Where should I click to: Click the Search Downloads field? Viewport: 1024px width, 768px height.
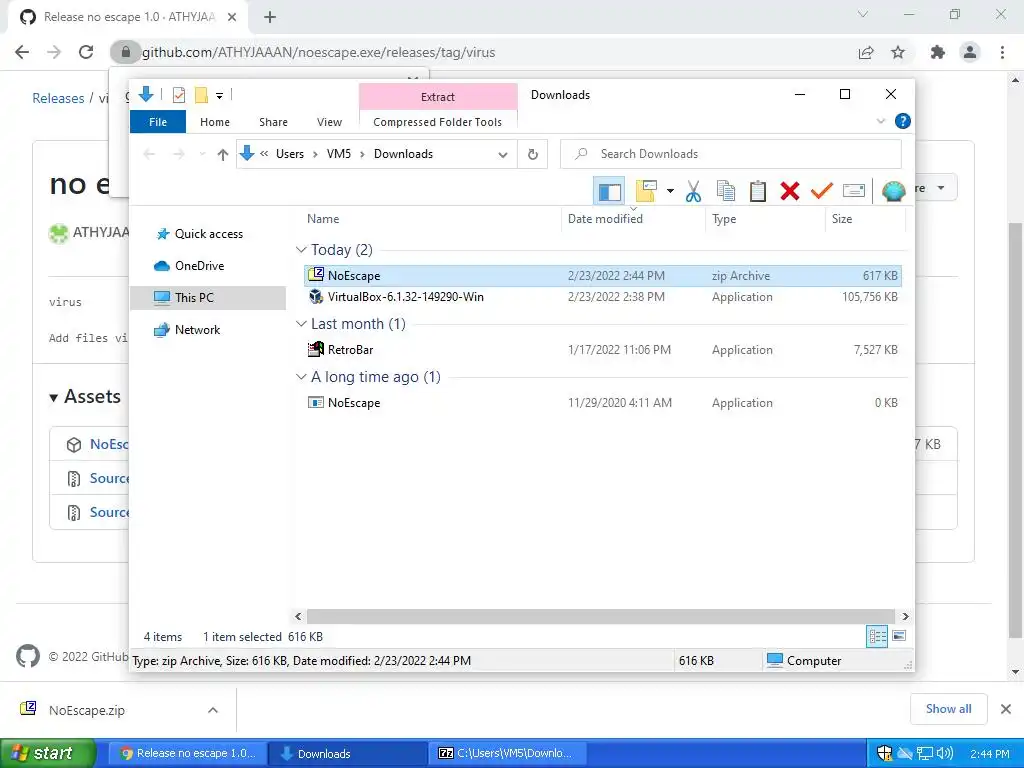(731, 154)
